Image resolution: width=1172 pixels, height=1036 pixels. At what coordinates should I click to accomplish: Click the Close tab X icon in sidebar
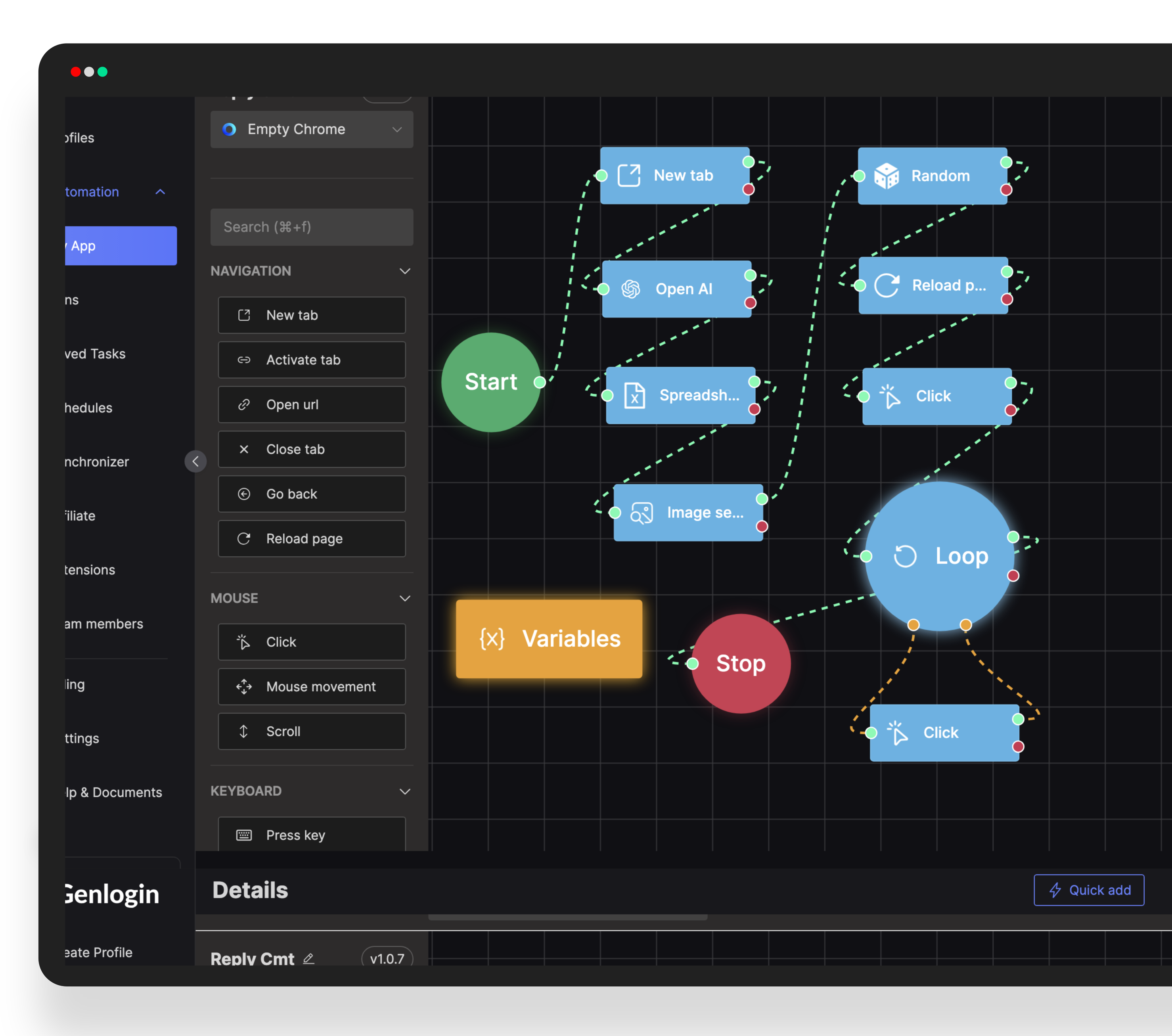coord(244,450)
